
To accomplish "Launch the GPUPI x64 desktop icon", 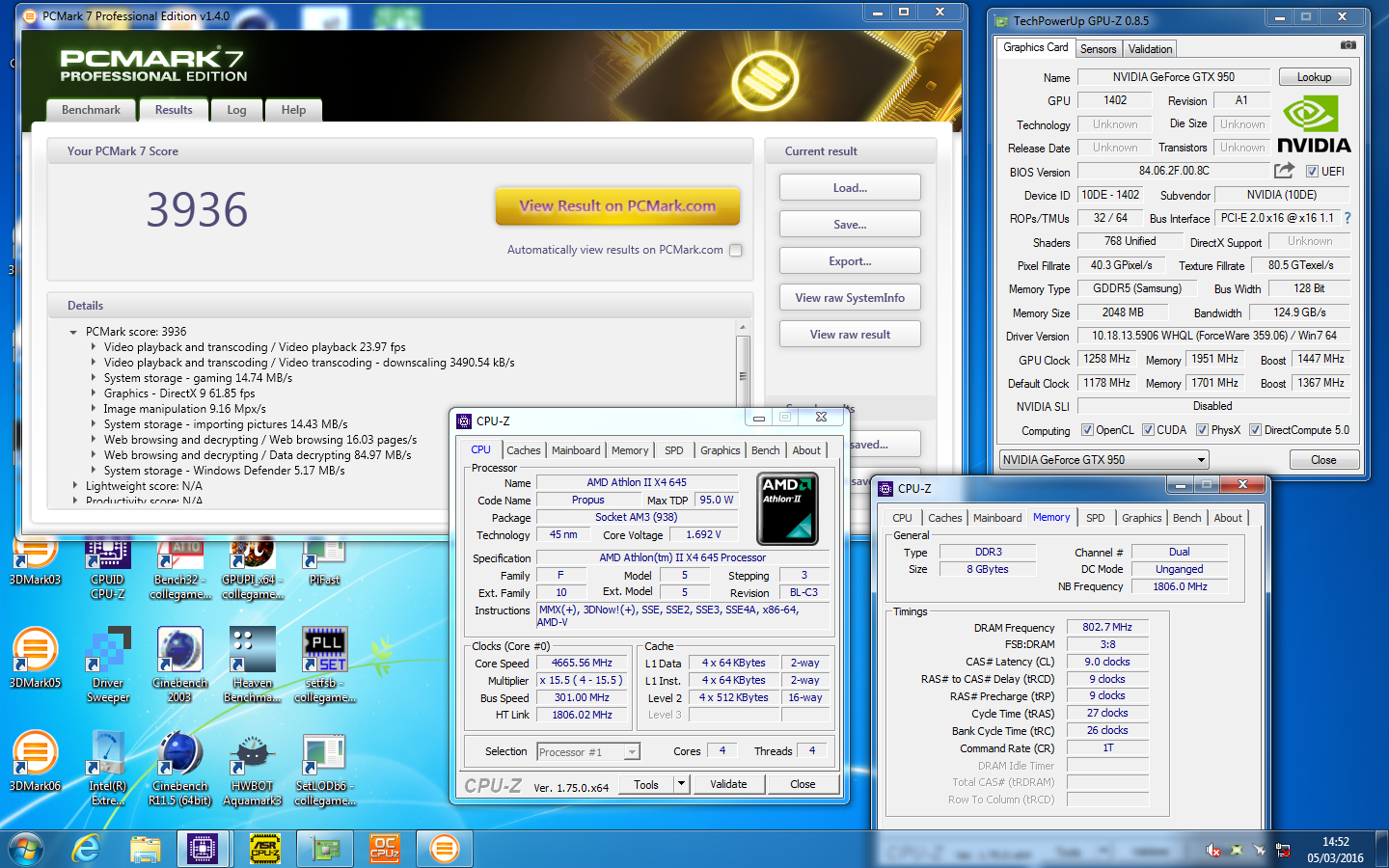I will [253, 569].
